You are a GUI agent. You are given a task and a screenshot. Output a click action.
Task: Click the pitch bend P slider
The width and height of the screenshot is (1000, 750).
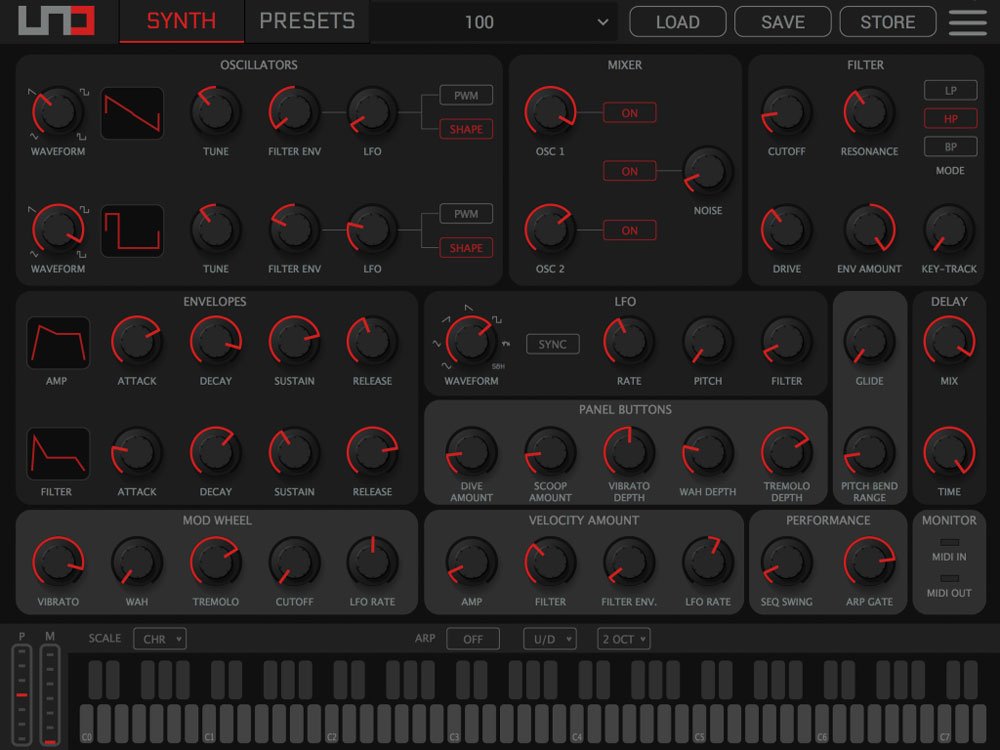pyautogui.click(x=22, y=693)
